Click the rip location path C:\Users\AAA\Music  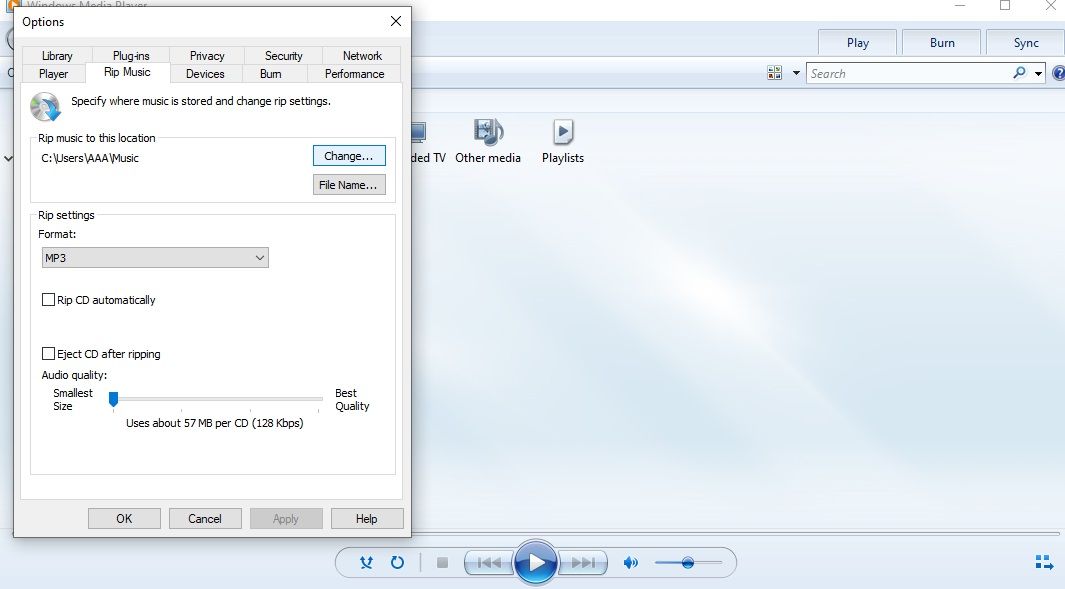90,158
